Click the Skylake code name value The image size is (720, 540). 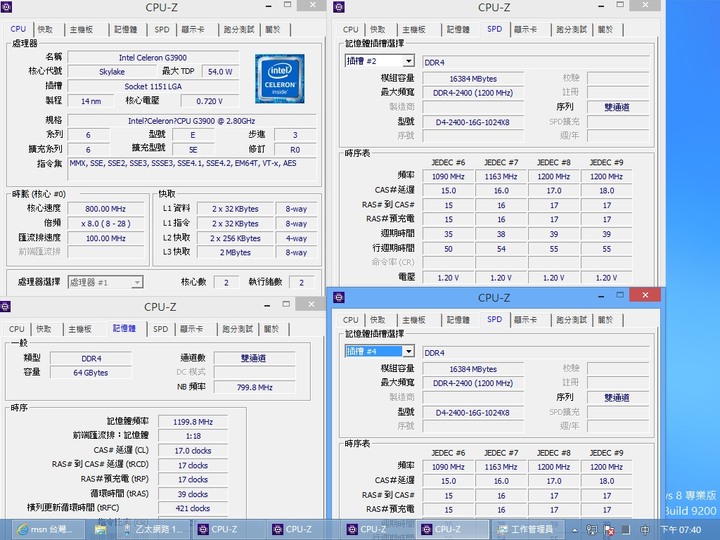pyautogui.click(x=112, y=72)
